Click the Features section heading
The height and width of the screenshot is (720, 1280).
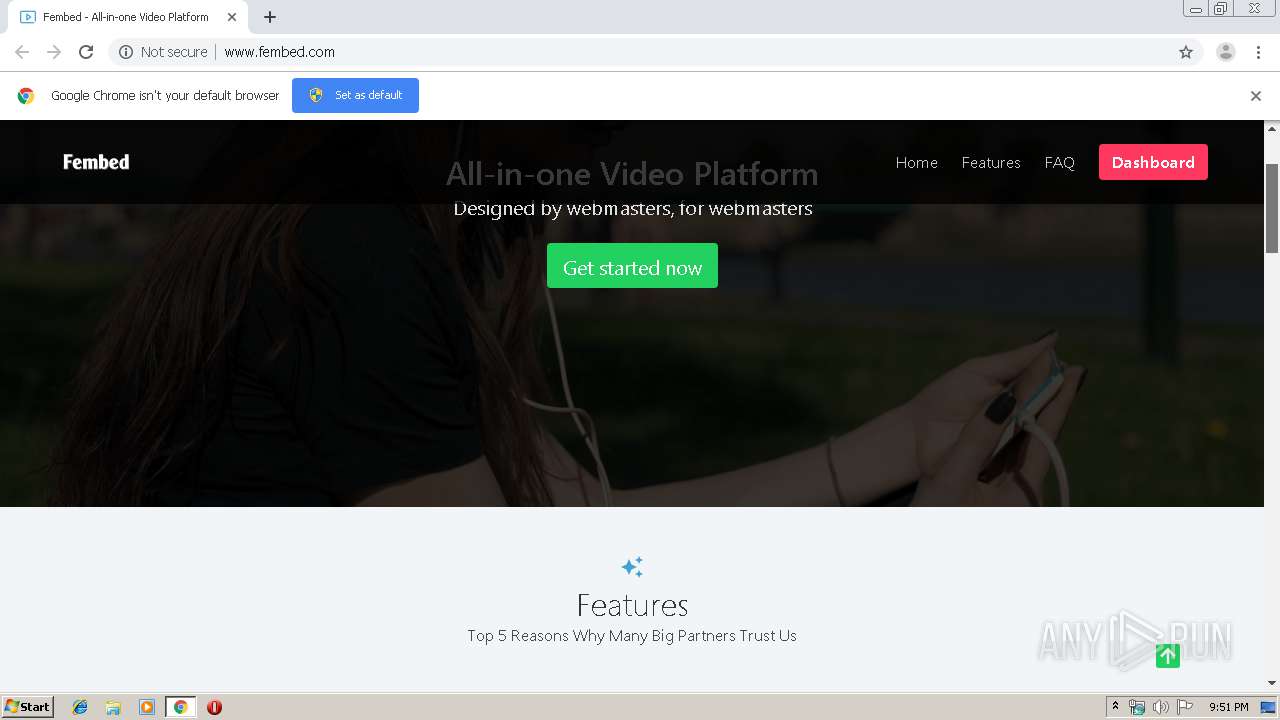(632, 605)
